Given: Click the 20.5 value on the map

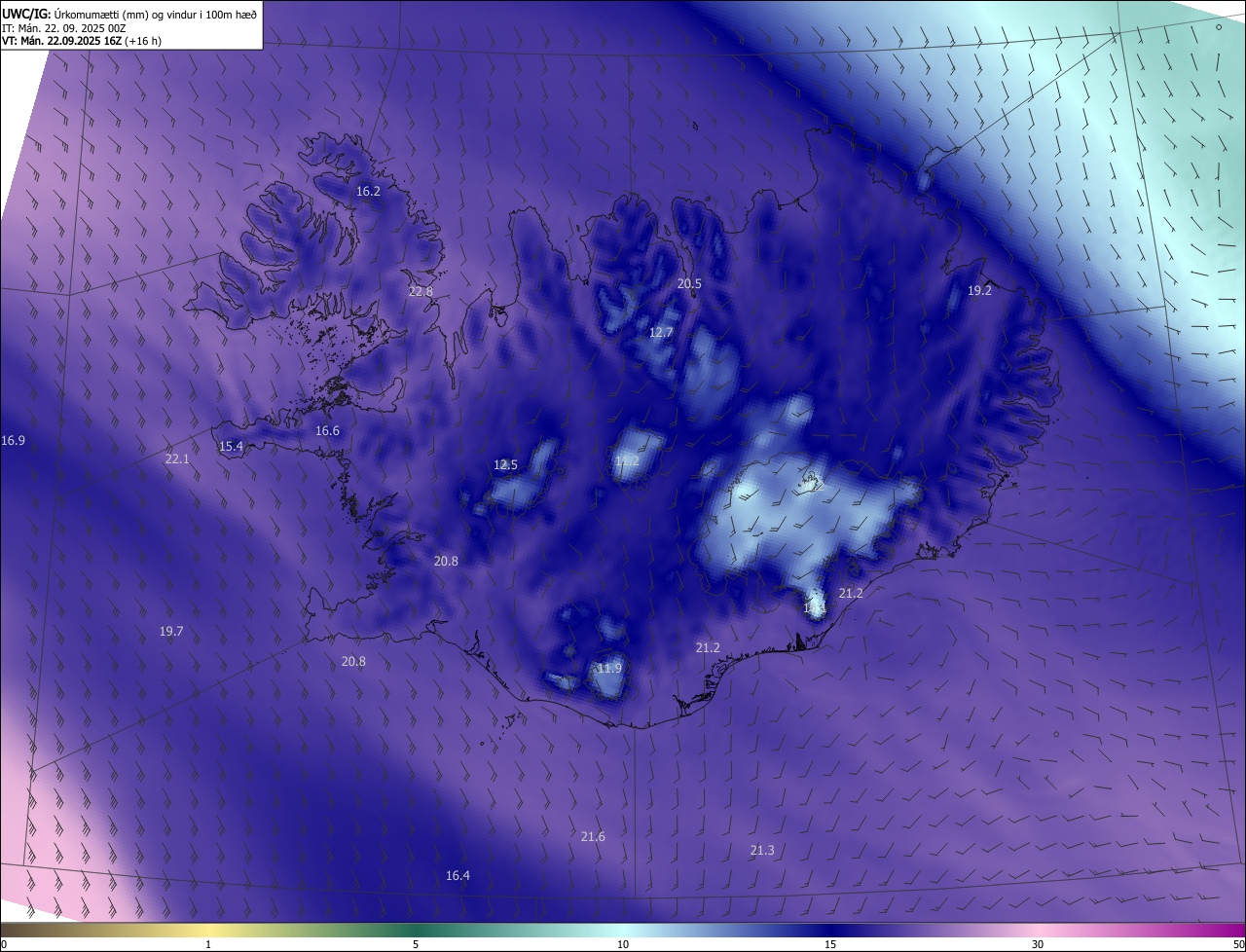Looking at the screenshot, I should point(689,284).
